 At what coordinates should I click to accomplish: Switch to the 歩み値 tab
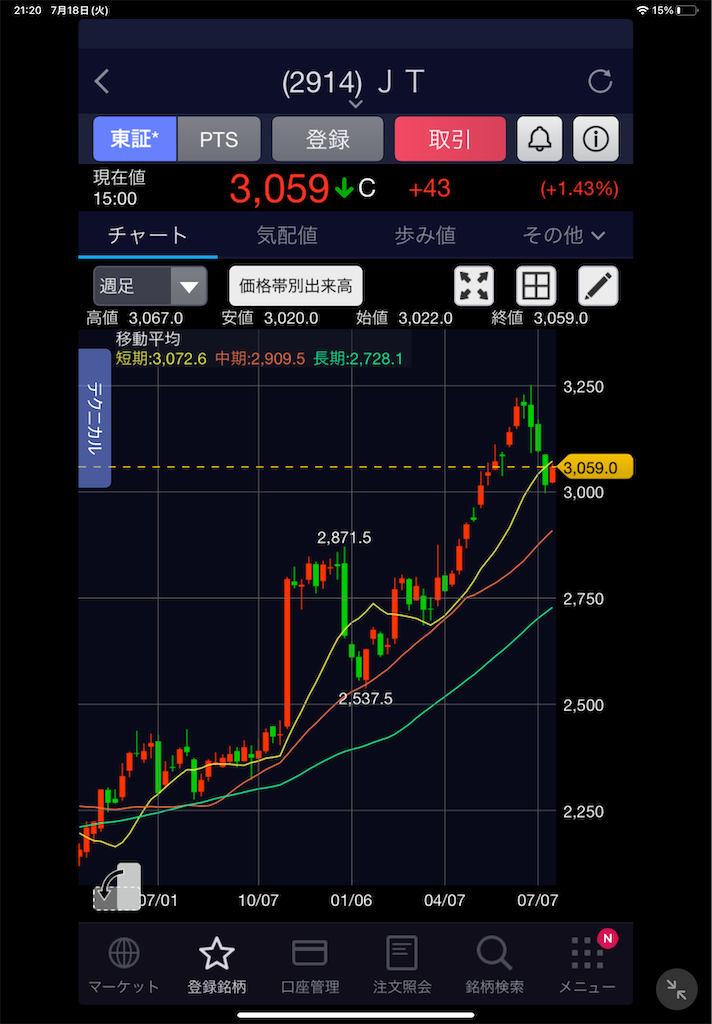pyautogui.click(x=425, y=235)
